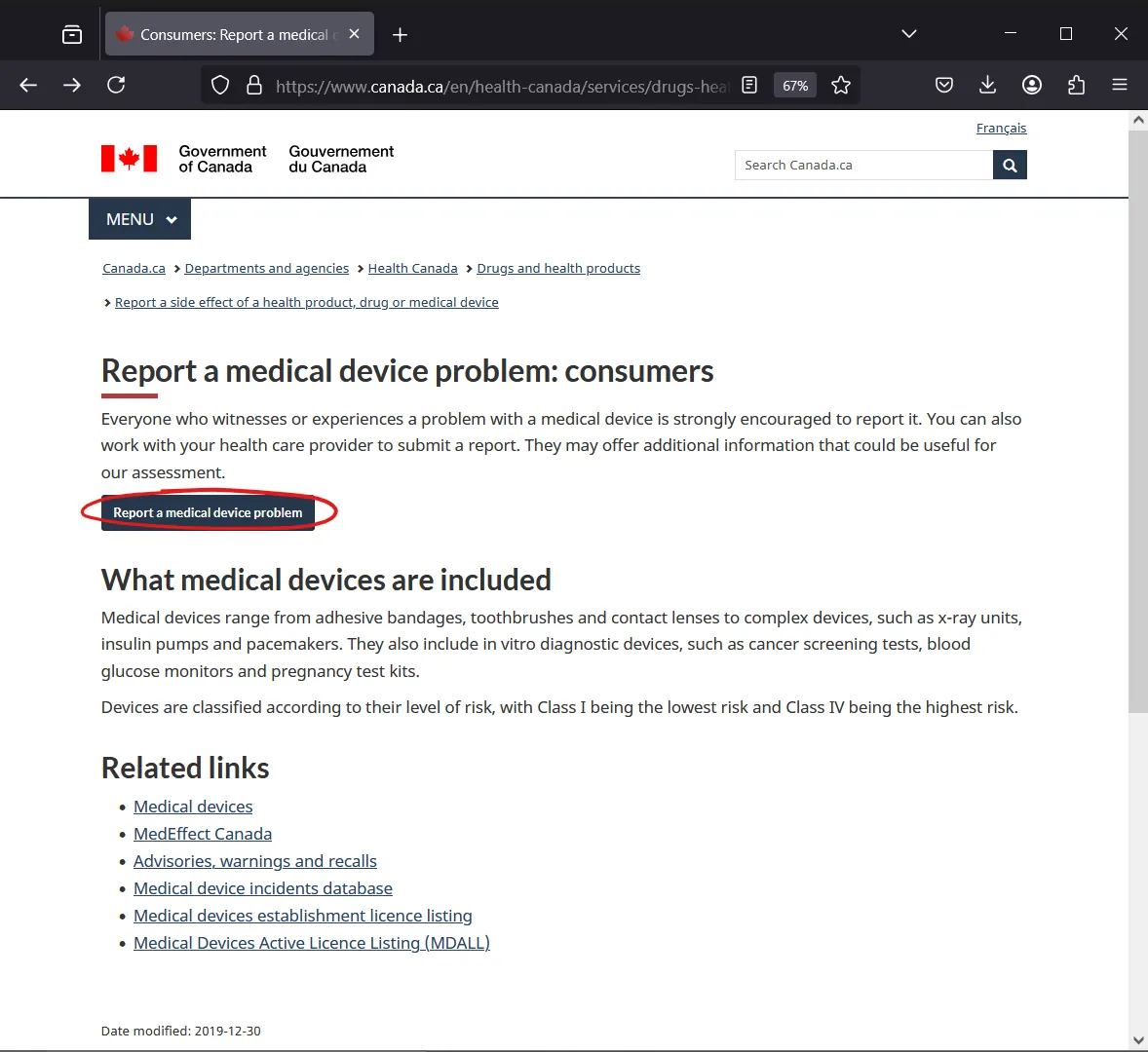1148x1052 pixels.
Task: Open the Firefox account icon
Action: point(1032,86)
